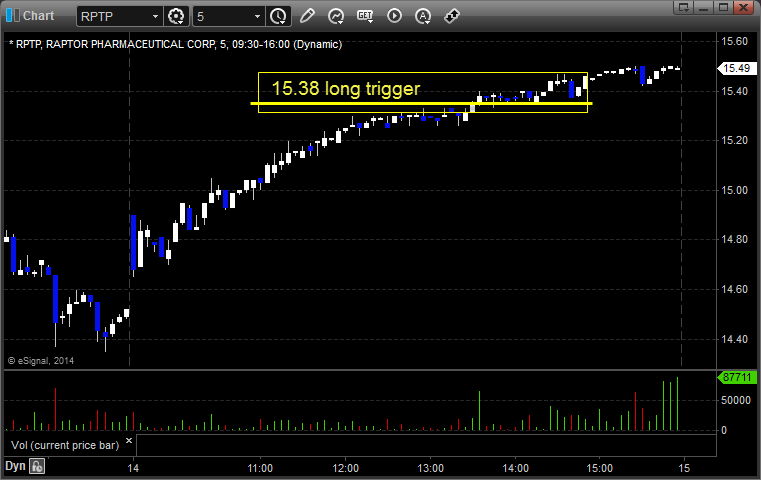The height and width of the screenshot is (480, 761).
Task: Click the 12:00 time axis label
Action: (346, 468)
